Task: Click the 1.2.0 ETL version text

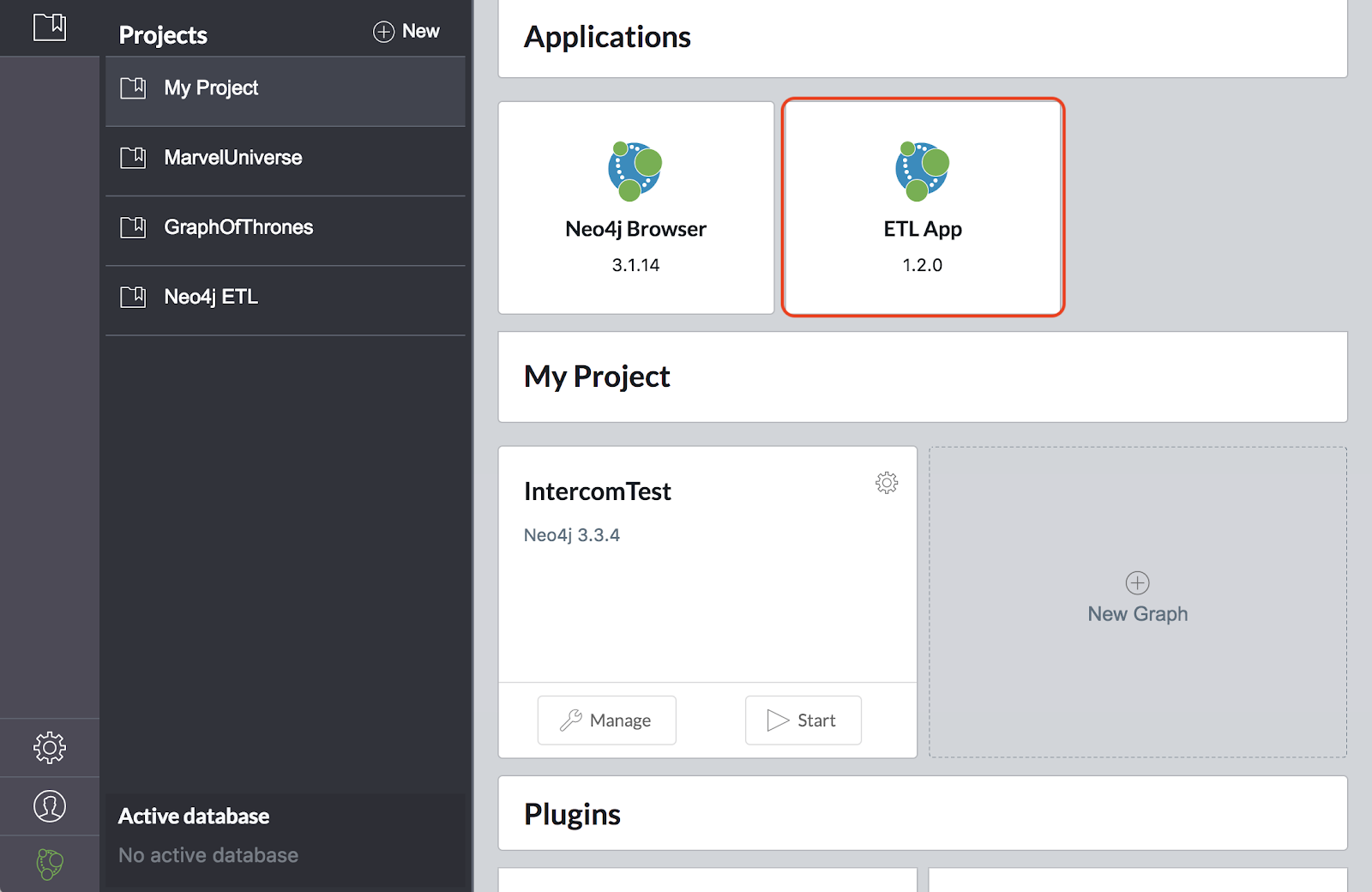Action: point(923,265)
